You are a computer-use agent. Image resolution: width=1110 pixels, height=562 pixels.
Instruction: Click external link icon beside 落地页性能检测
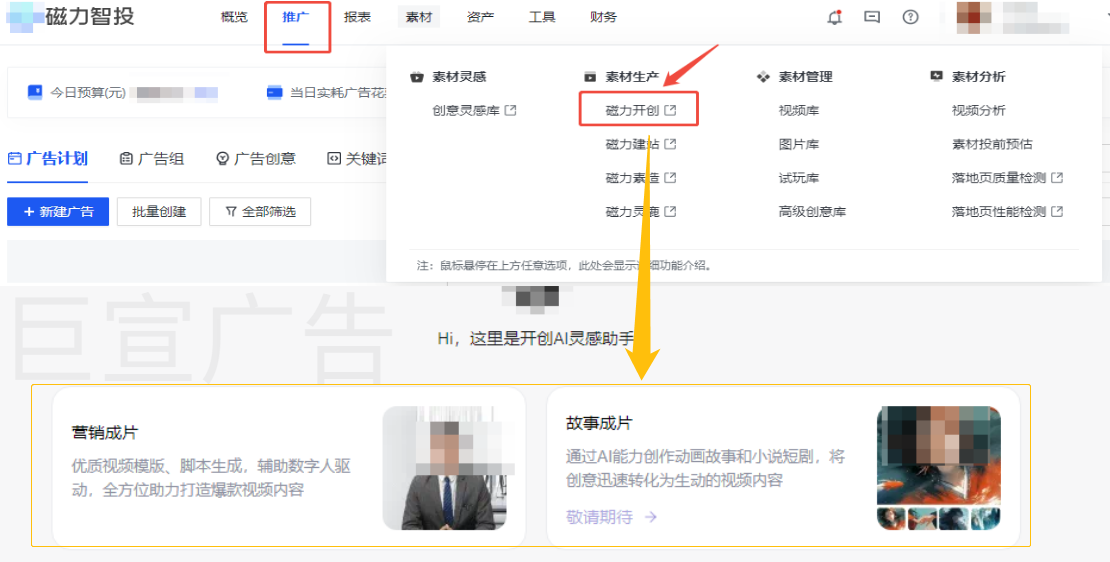click(x=1057, y=212)
